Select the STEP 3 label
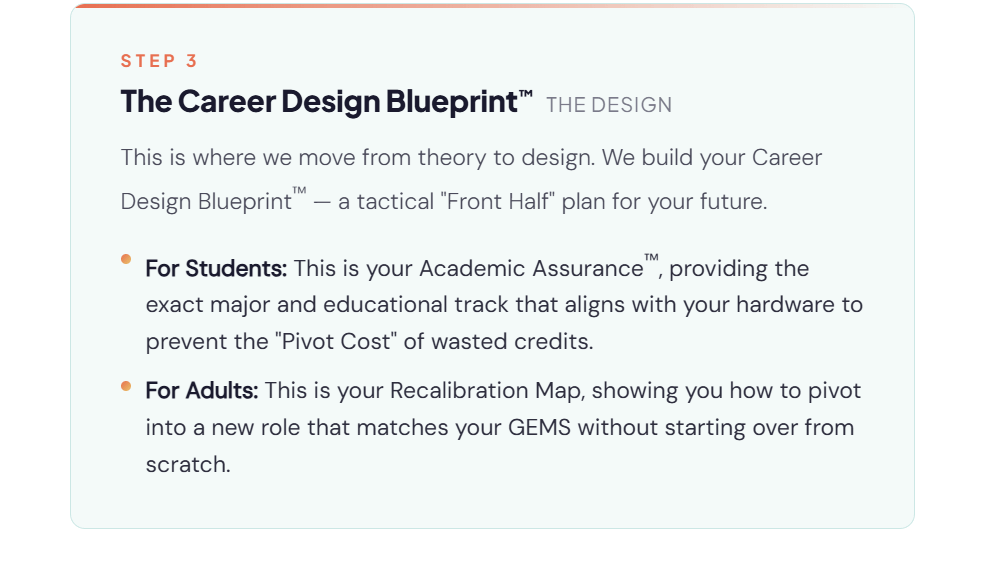 160,61
